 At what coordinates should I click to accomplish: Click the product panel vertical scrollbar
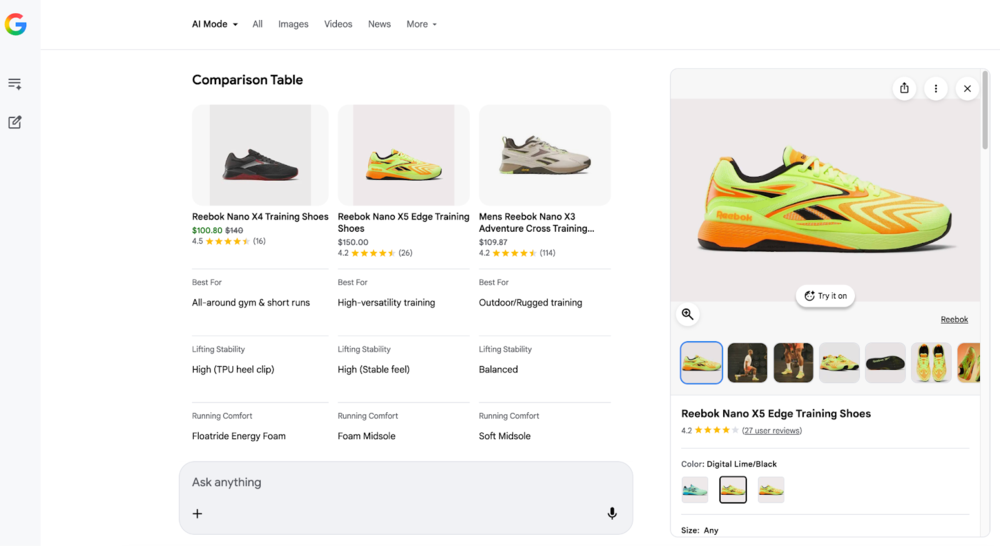click(x=985, y=110)
